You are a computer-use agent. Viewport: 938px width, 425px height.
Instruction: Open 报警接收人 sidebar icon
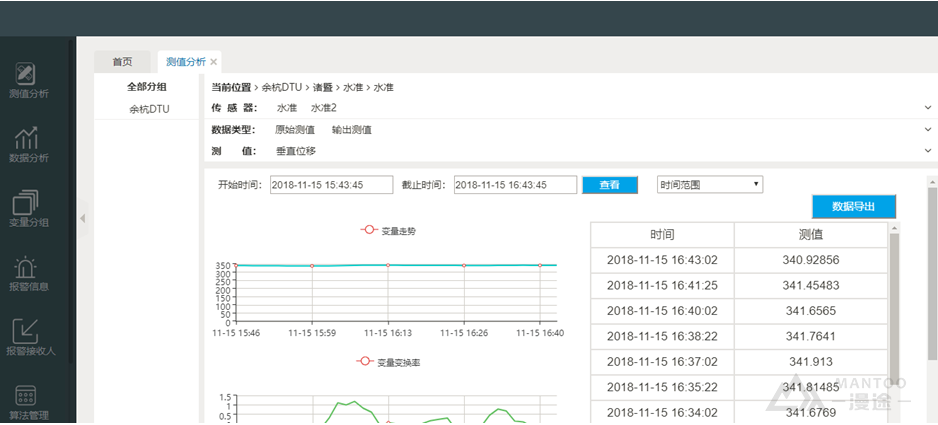pyautogui.click(x=27, y=337)
